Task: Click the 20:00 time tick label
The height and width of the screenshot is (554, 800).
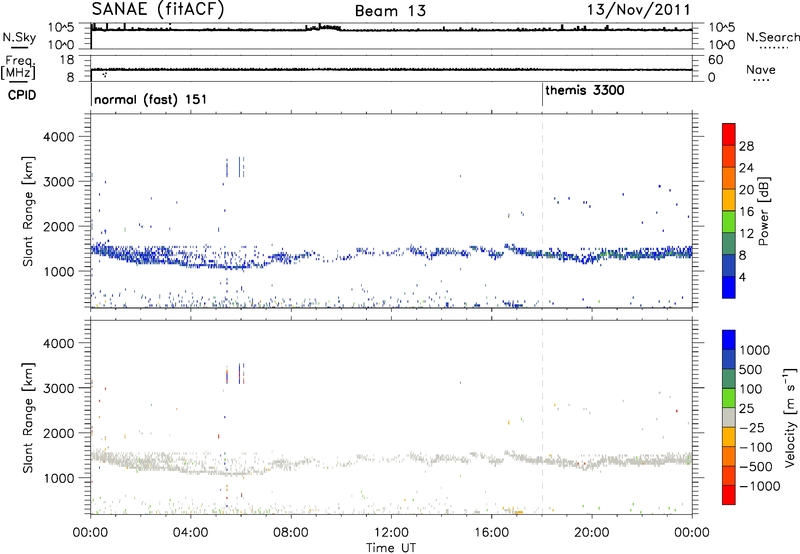Action: pos(592,533)
